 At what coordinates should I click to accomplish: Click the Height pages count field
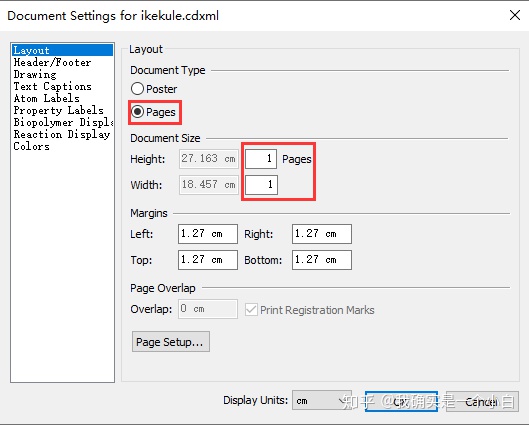click(261, 159)
